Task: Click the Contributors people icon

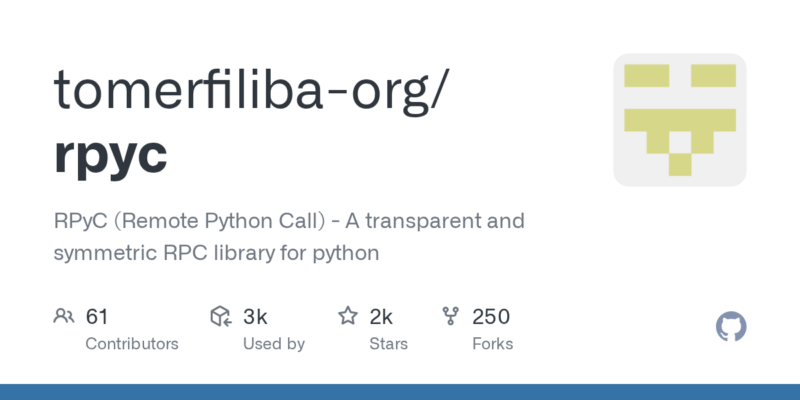Action: tap(64, 317)
